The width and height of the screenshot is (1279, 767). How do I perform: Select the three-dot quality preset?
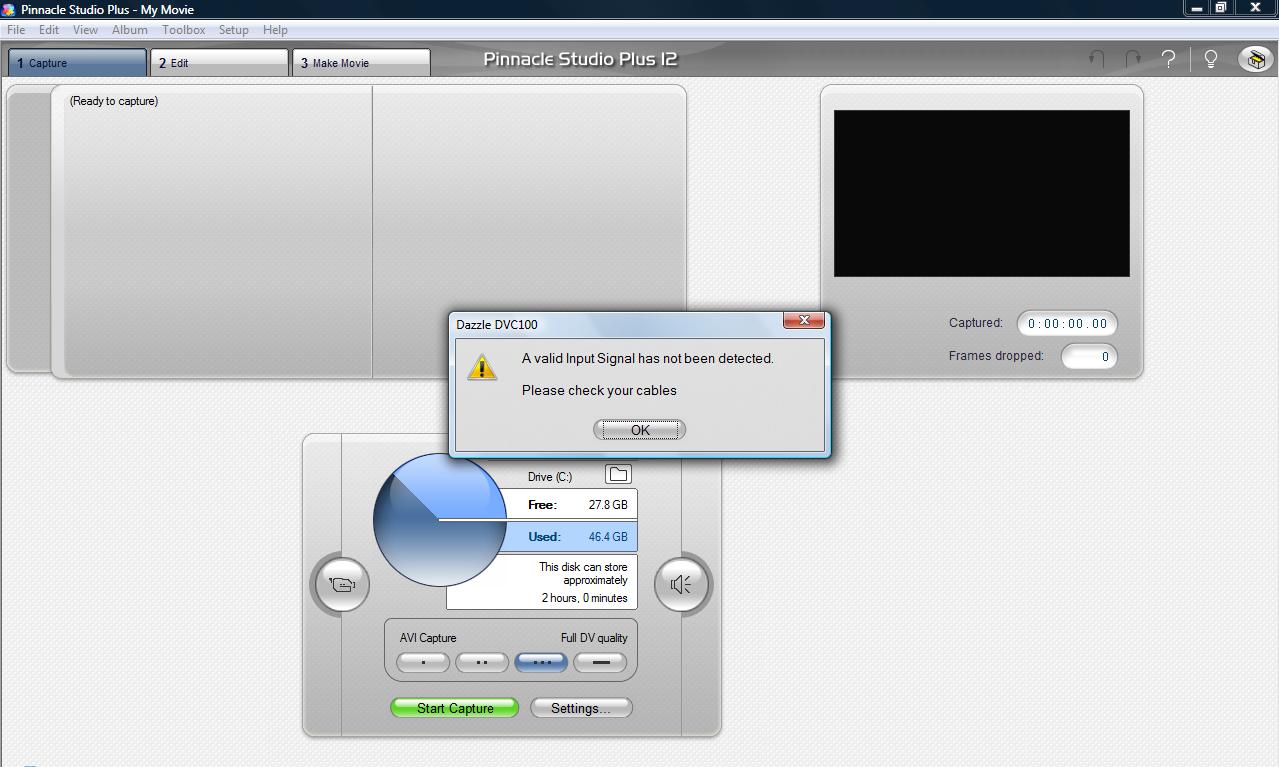click(541, 662)
